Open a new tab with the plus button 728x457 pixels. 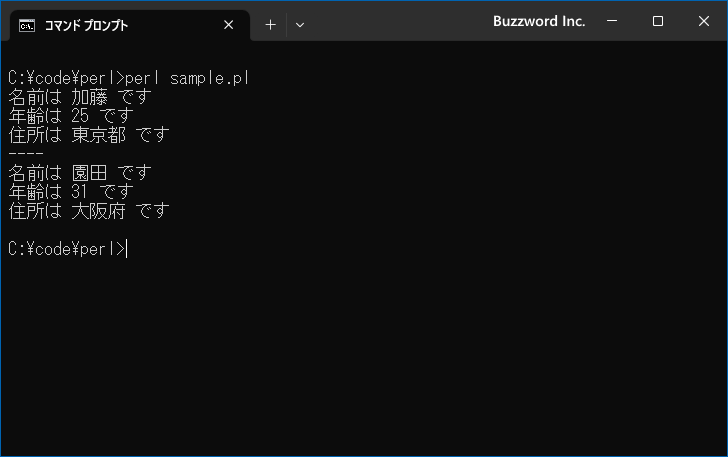coord(270,25)
